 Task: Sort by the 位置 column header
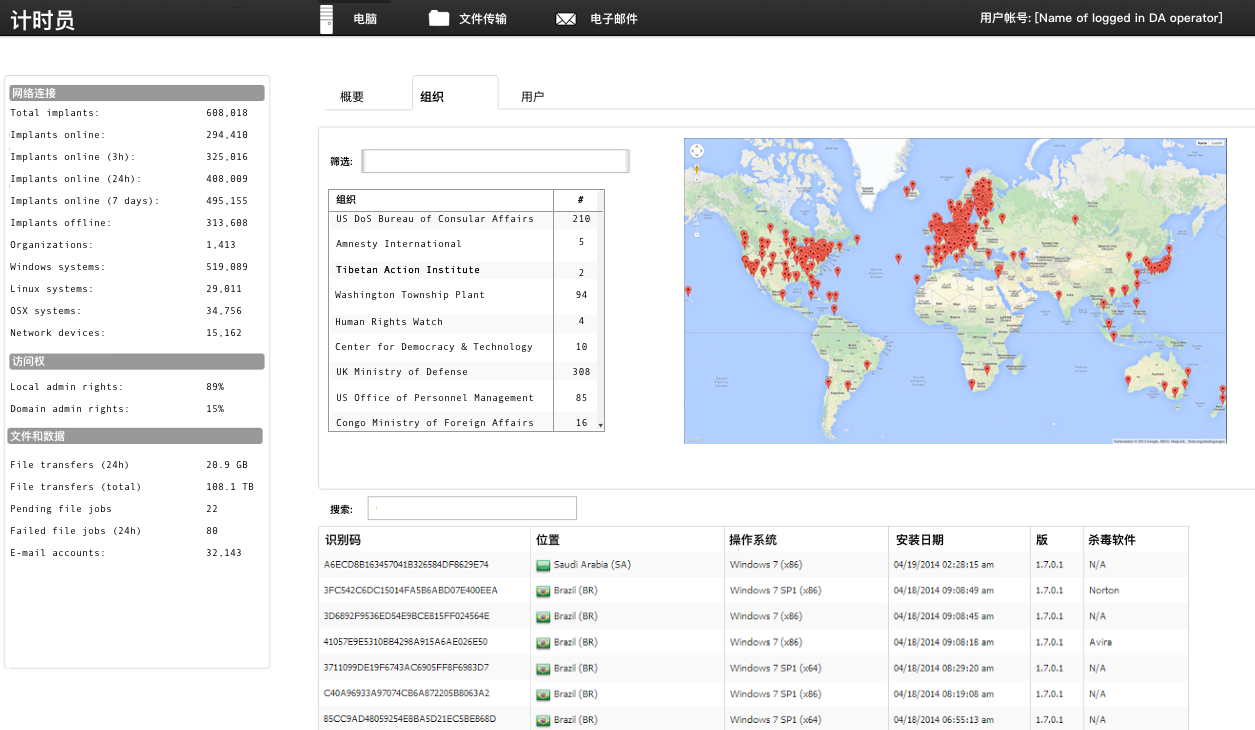(x=628, y=539)
